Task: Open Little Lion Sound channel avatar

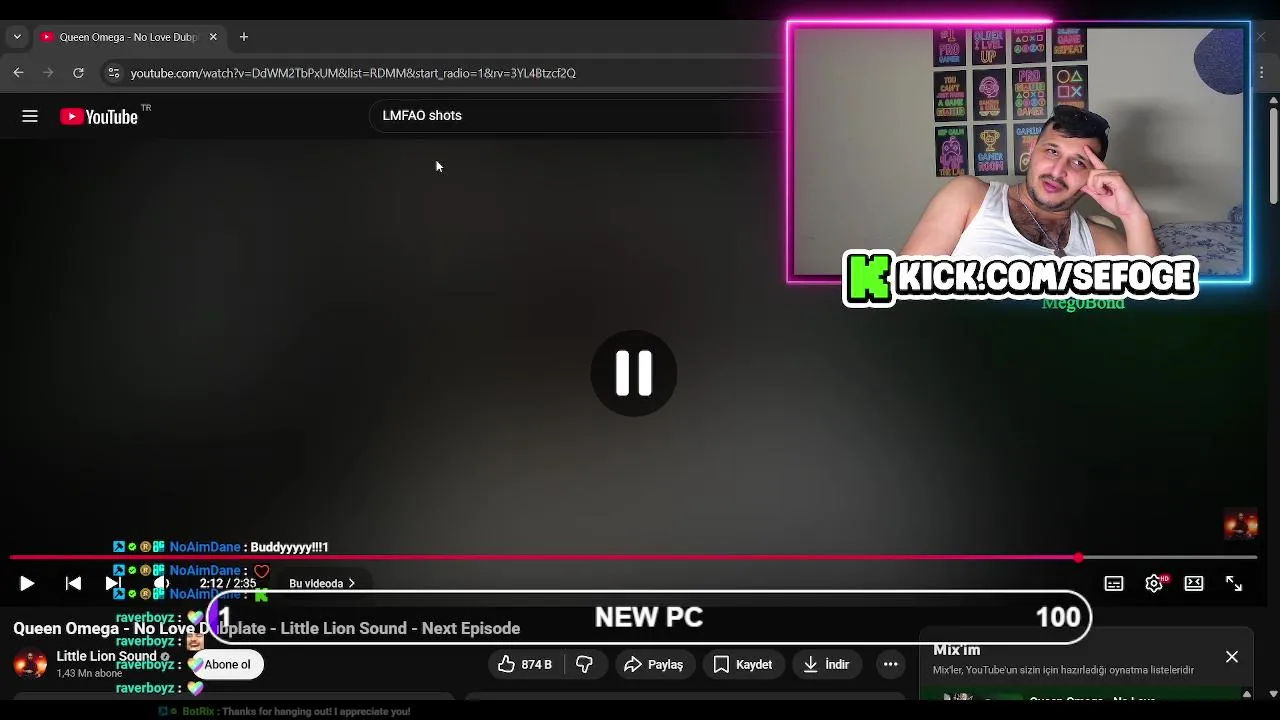Action: 30,664
